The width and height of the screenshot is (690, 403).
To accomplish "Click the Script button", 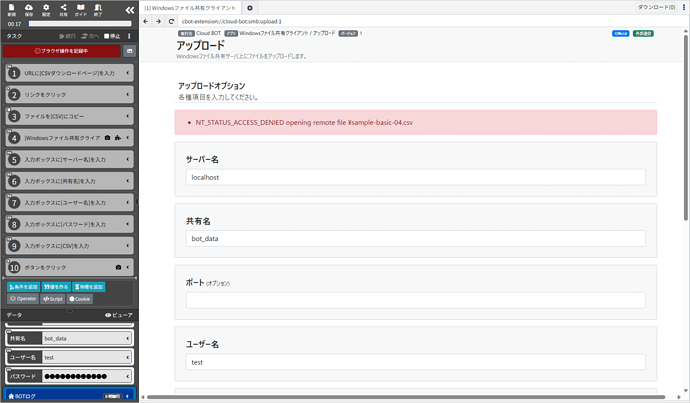I will [53, 299].
